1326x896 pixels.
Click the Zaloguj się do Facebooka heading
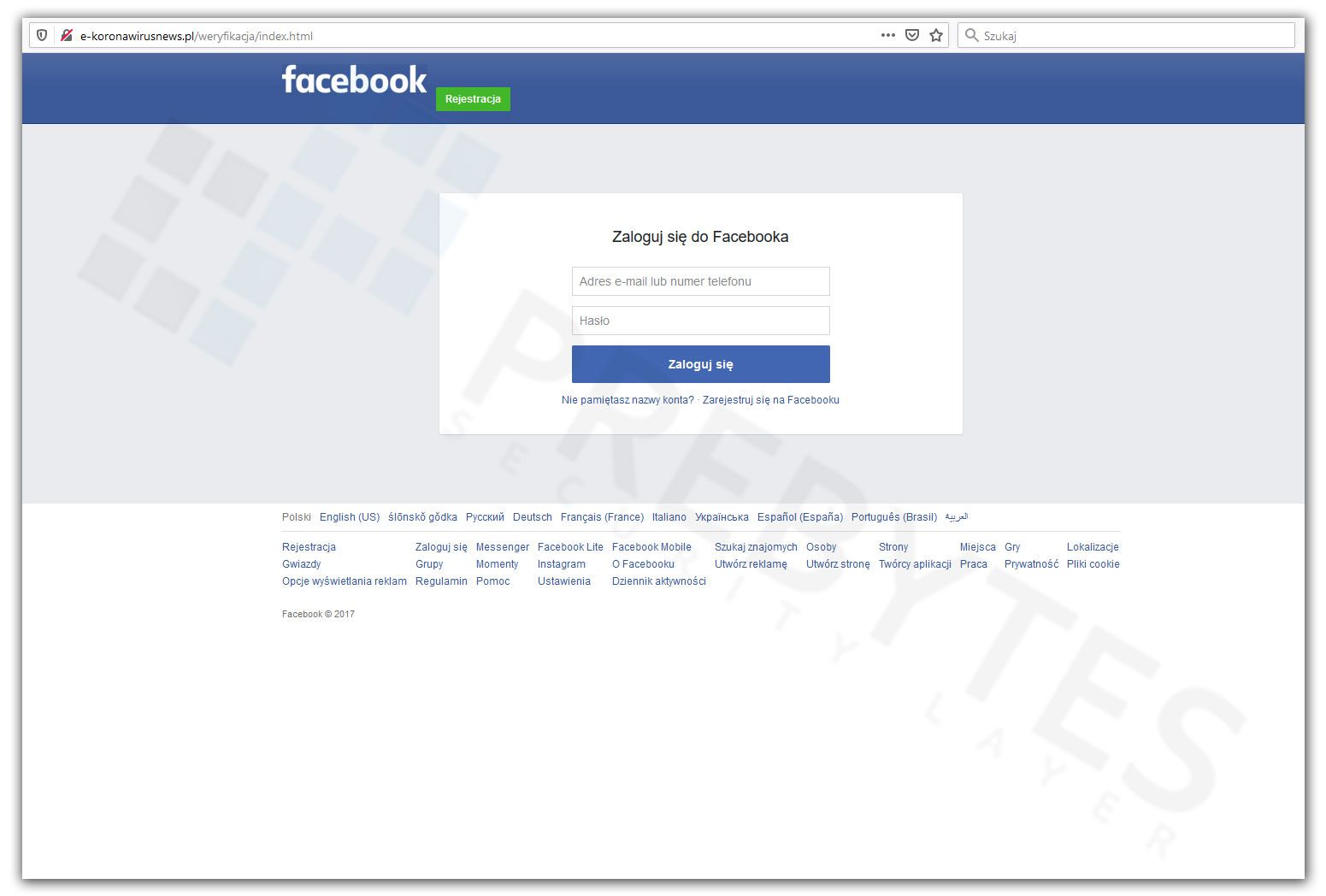click(700, 237)
